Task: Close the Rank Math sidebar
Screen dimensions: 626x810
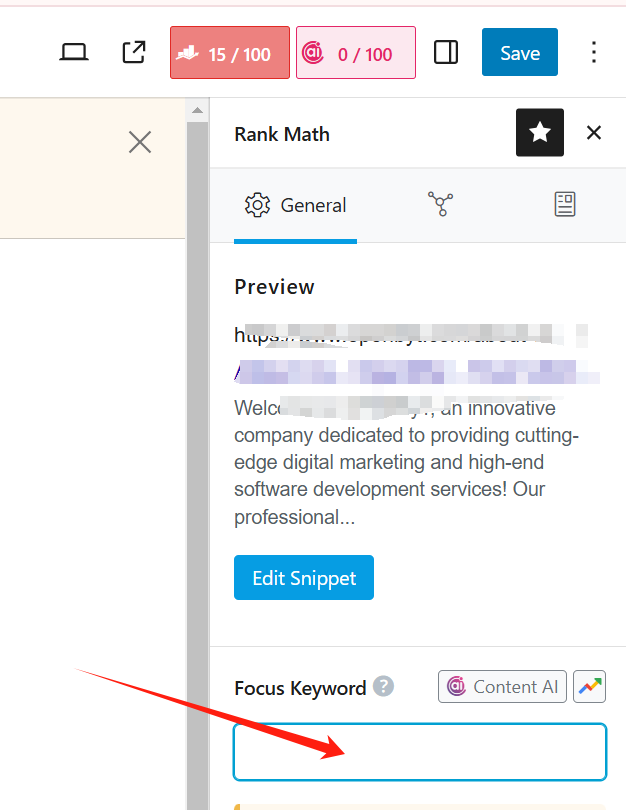Action: point(594,132)
